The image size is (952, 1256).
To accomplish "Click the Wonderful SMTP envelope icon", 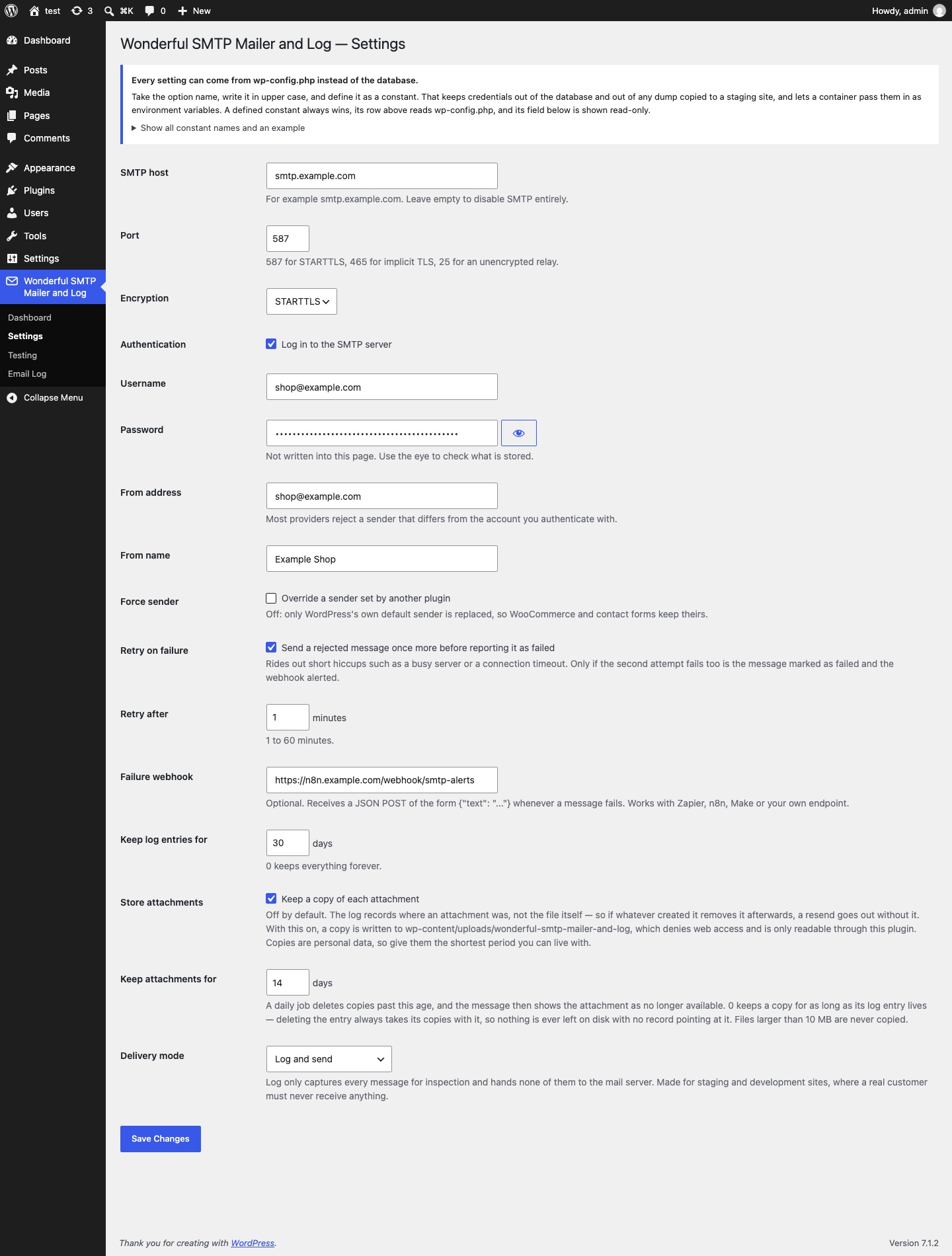I will pyautogui.click(x=12, y=281).
